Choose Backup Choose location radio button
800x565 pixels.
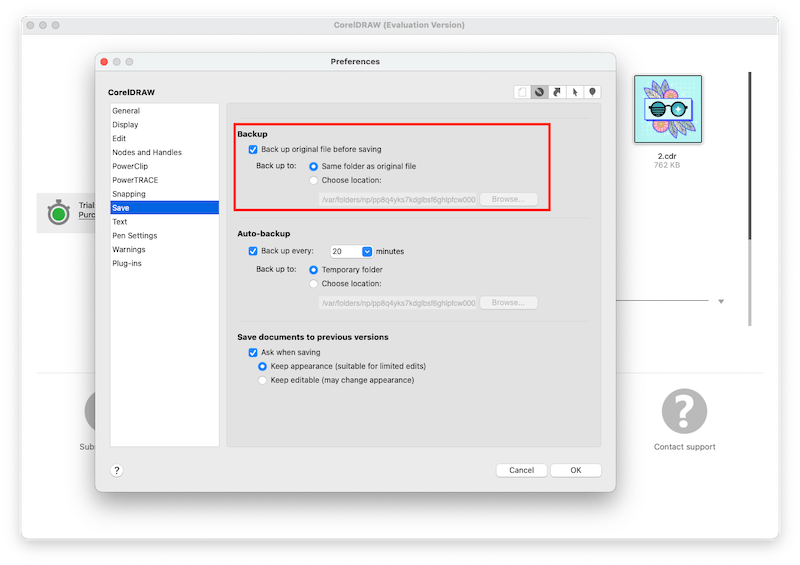(314, 181)
